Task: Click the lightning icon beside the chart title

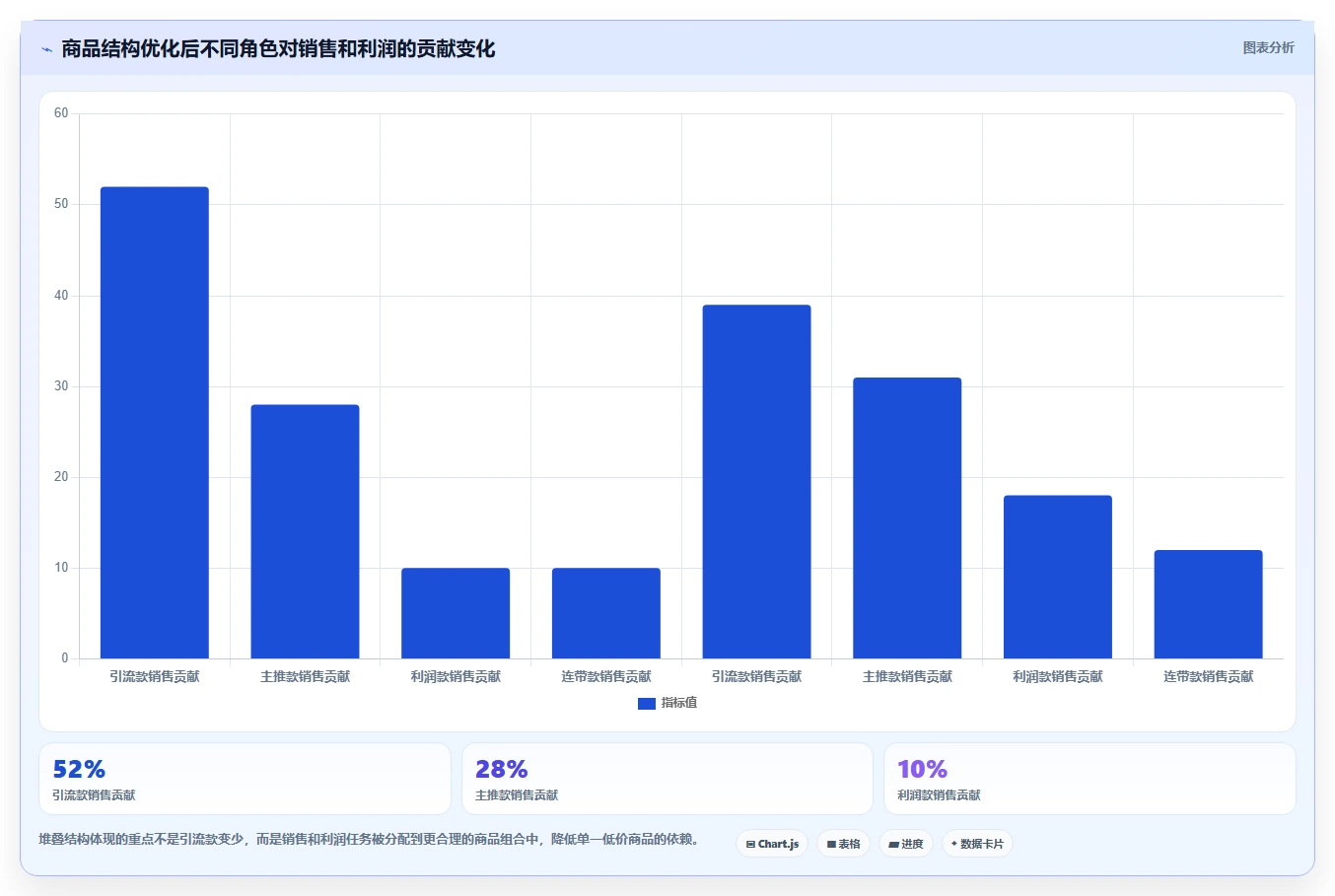Action: click(46, 49)
